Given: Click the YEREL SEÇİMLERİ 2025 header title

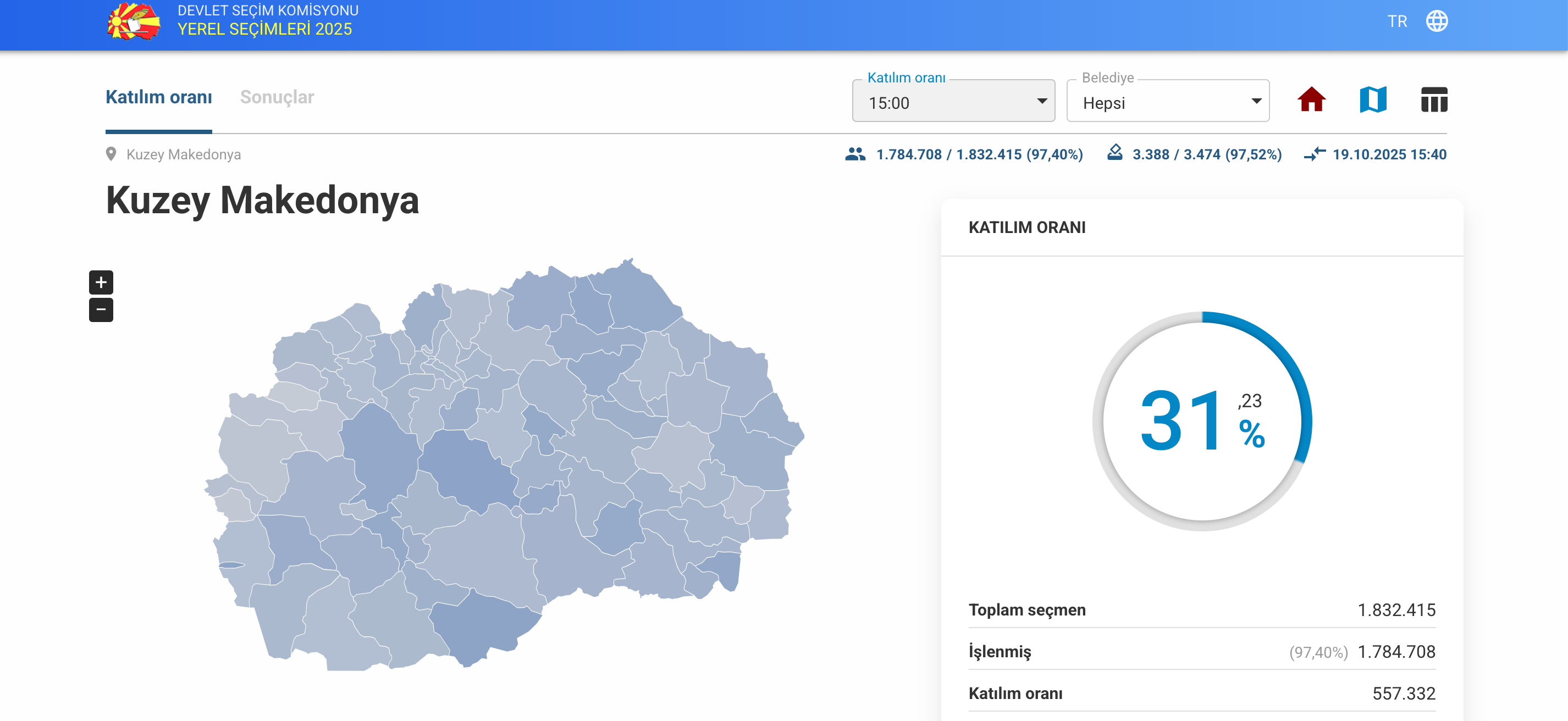Looking at the screenshot, I should tap(265, 29).
